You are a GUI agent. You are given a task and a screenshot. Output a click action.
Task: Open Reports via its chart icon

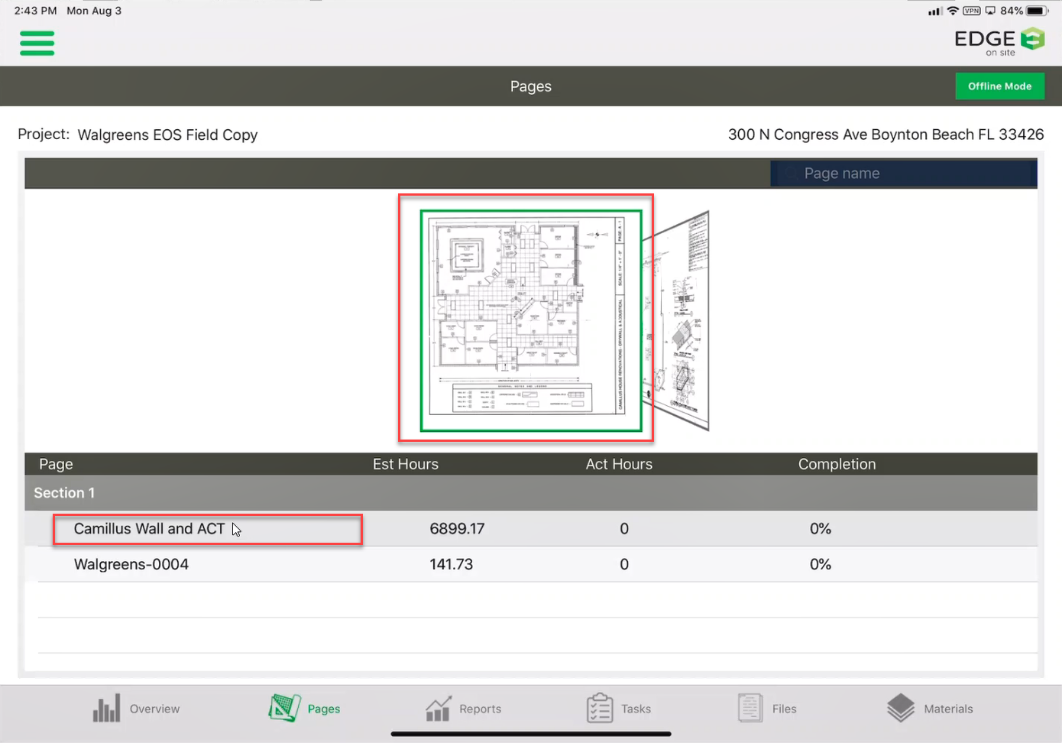[438, 707]
